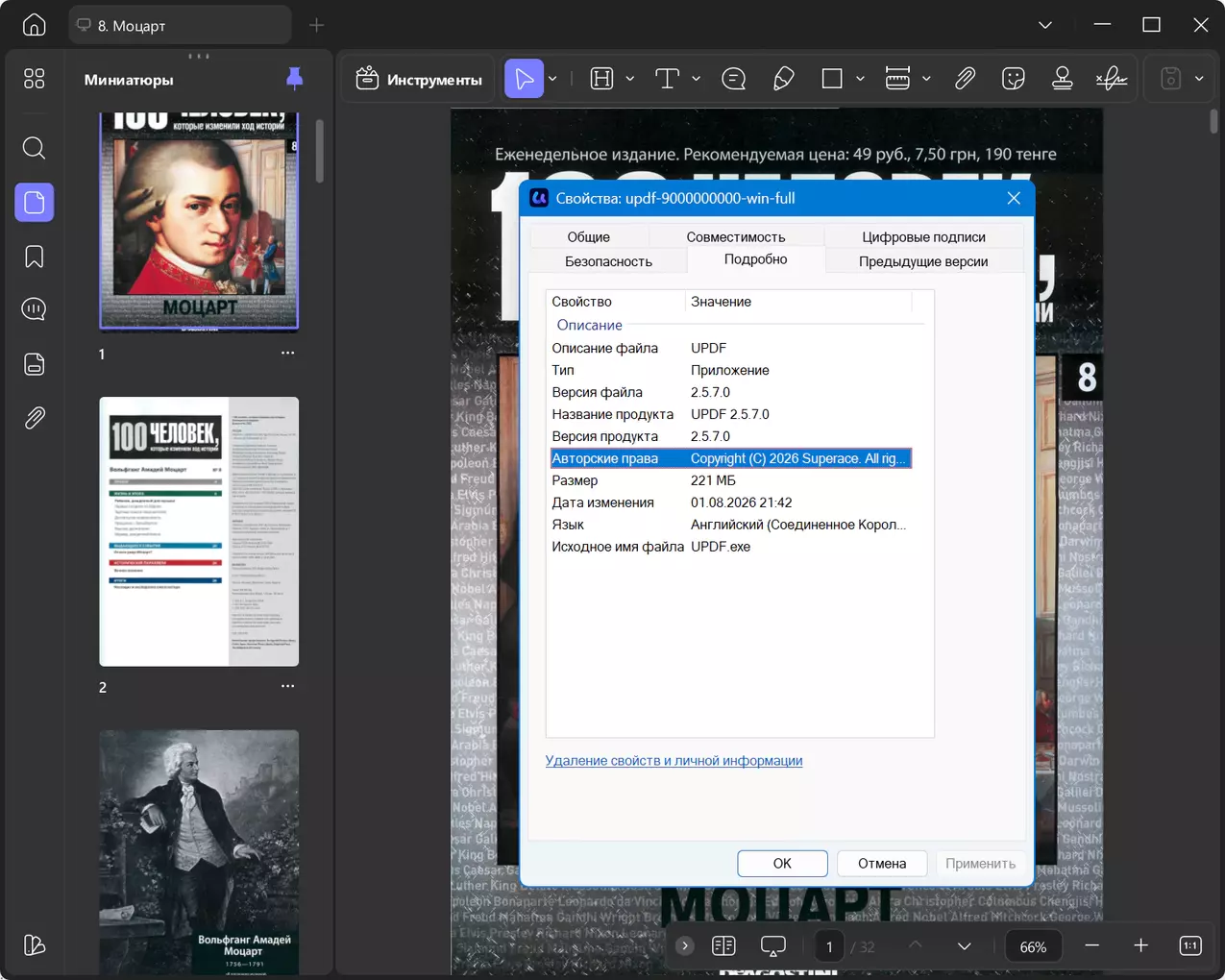Select the Авторские права row
The width and height of the screenshot is (1225, 980).
tap(730, 458)
